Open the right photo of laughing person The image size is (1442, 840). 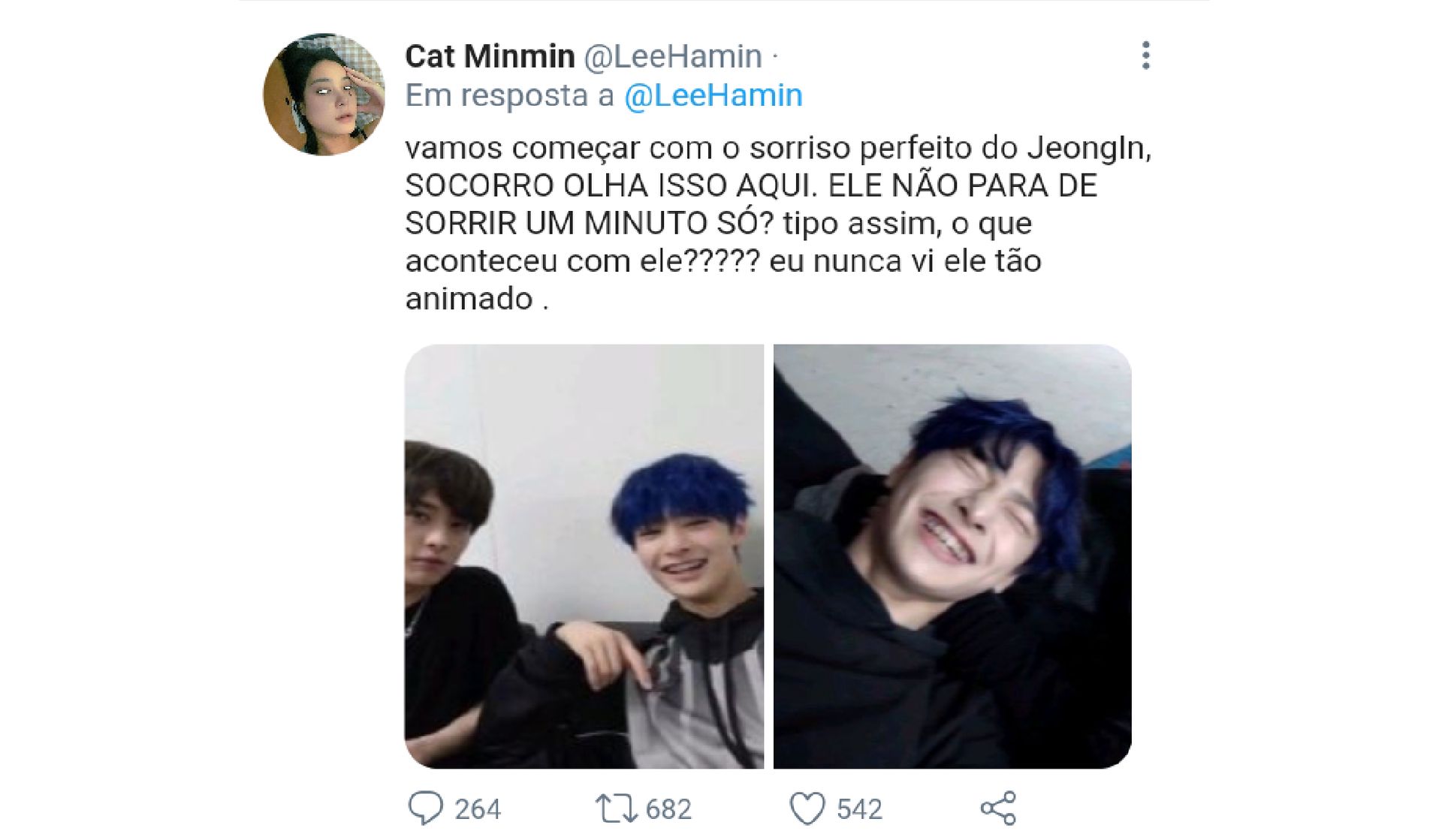click(x=952, y=556)
